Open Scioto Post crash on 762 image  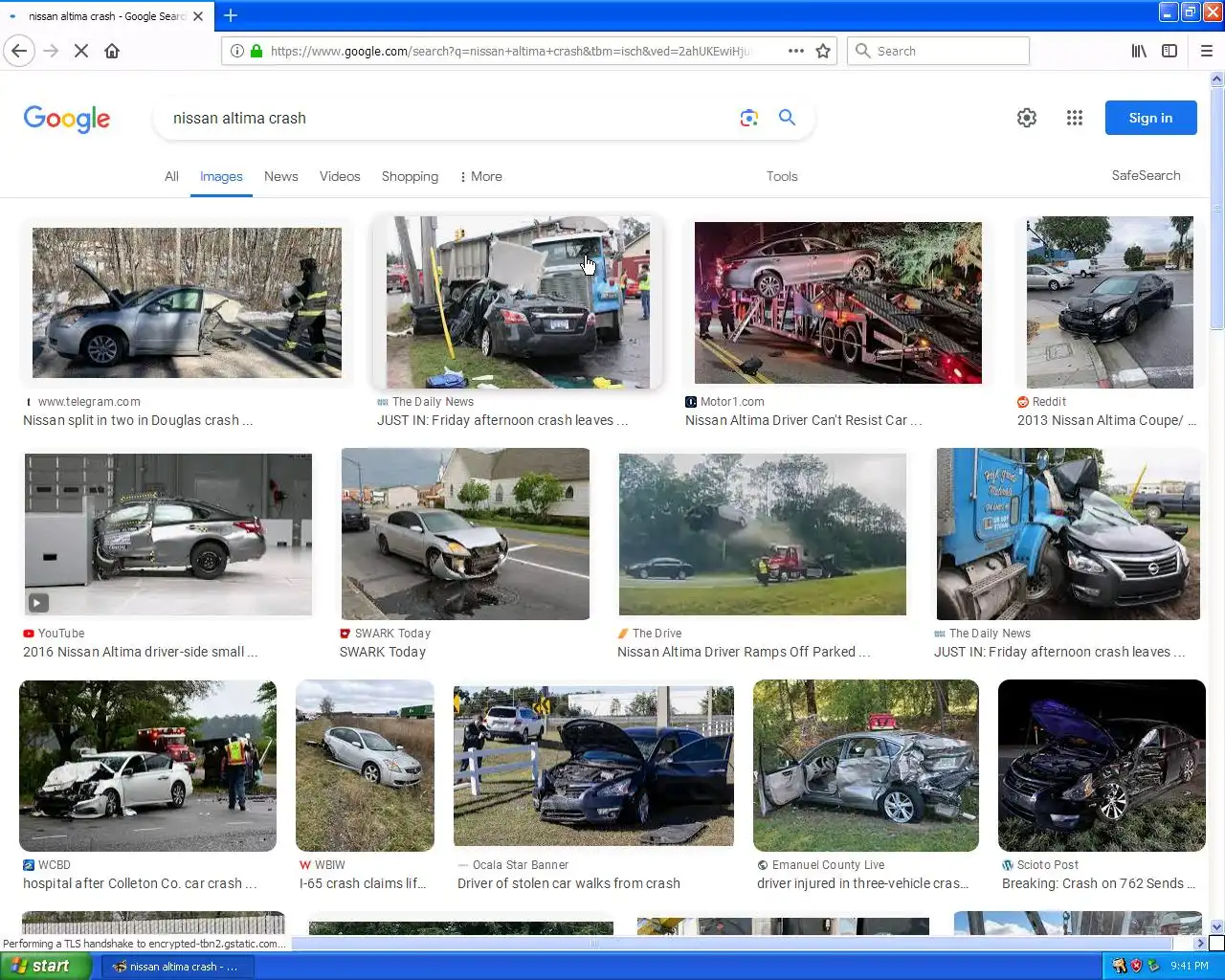[1102, 766]
